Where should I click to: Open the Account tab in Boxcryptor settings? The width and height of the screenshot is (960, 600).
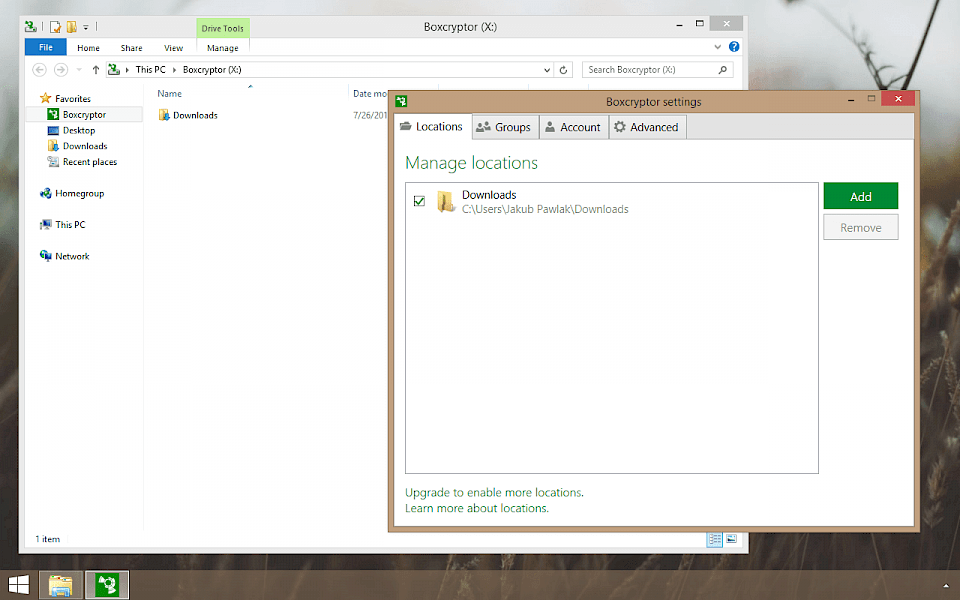coord(574,127)
